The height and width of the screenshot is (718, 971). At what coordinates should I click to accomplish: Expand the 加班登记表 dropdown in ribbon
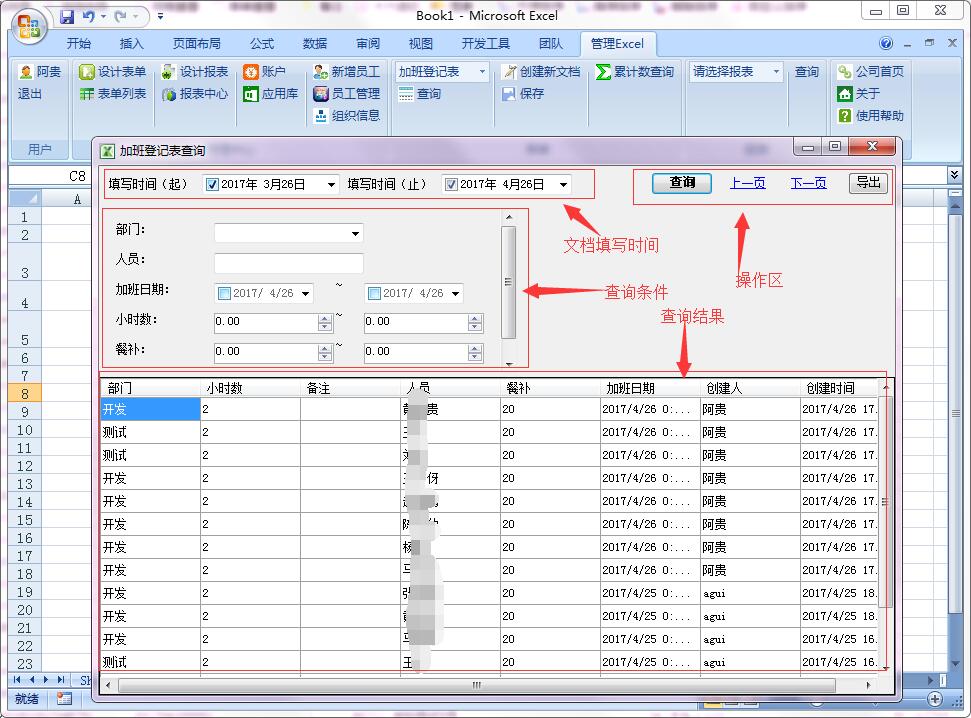482,72
